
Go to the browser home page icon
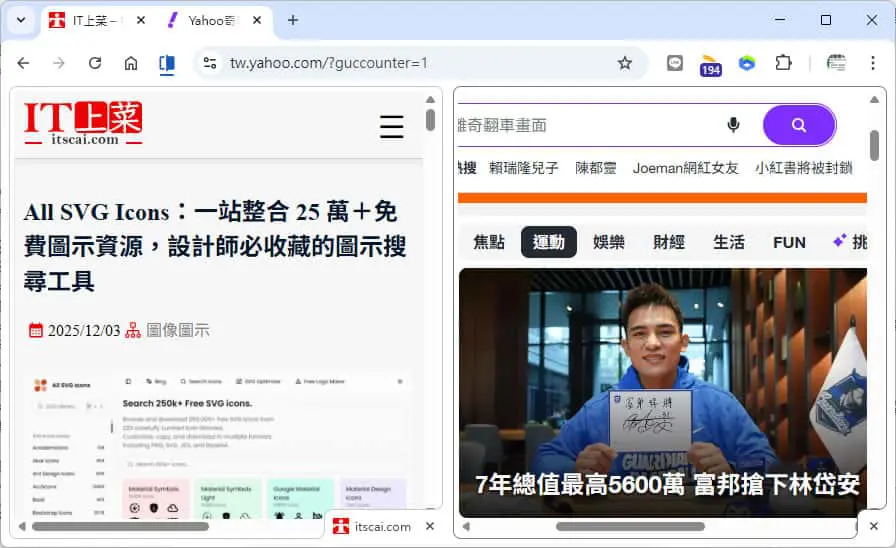click(x=131, y=63)
